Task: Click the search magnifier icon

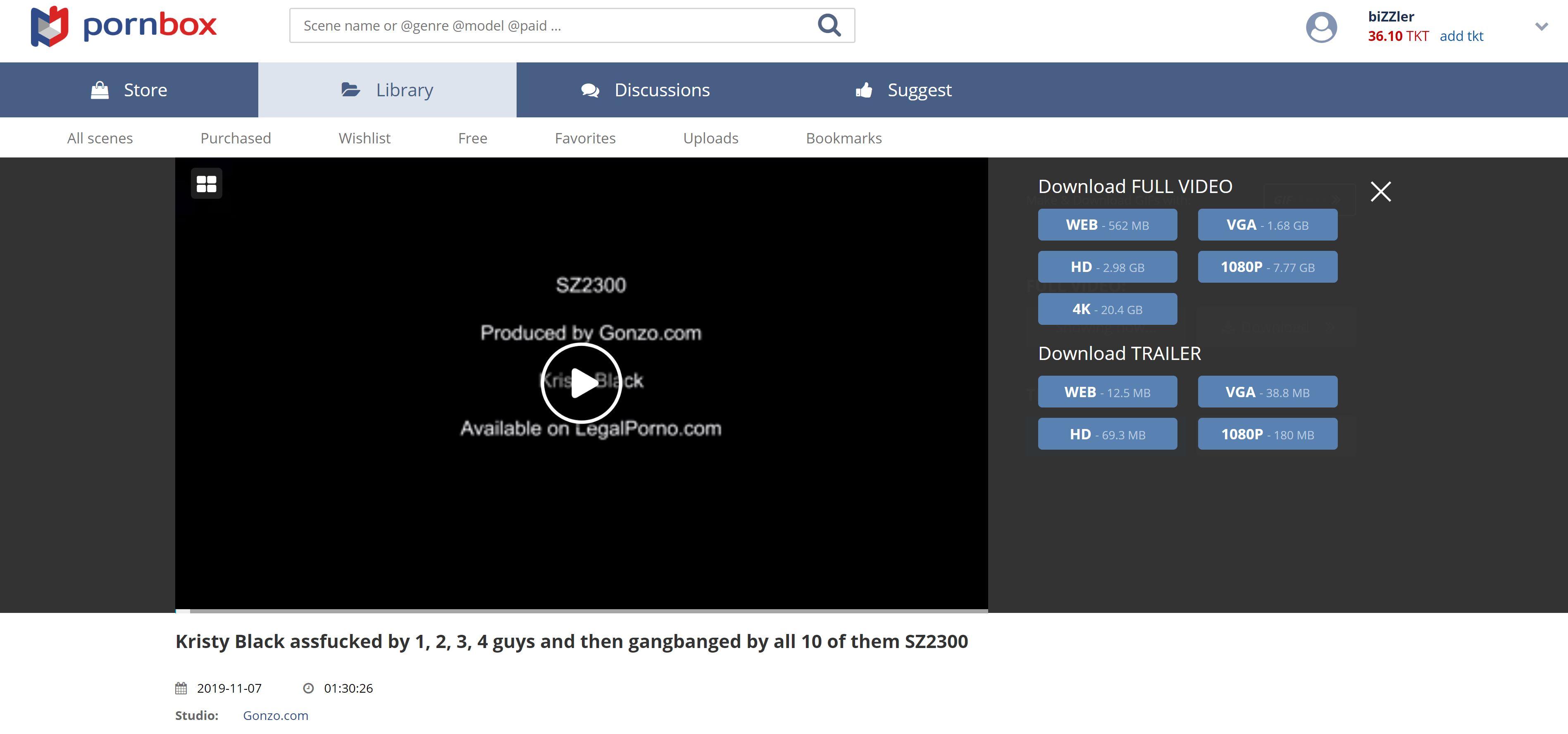Action: pyautogui.click(x=829, y=26)
